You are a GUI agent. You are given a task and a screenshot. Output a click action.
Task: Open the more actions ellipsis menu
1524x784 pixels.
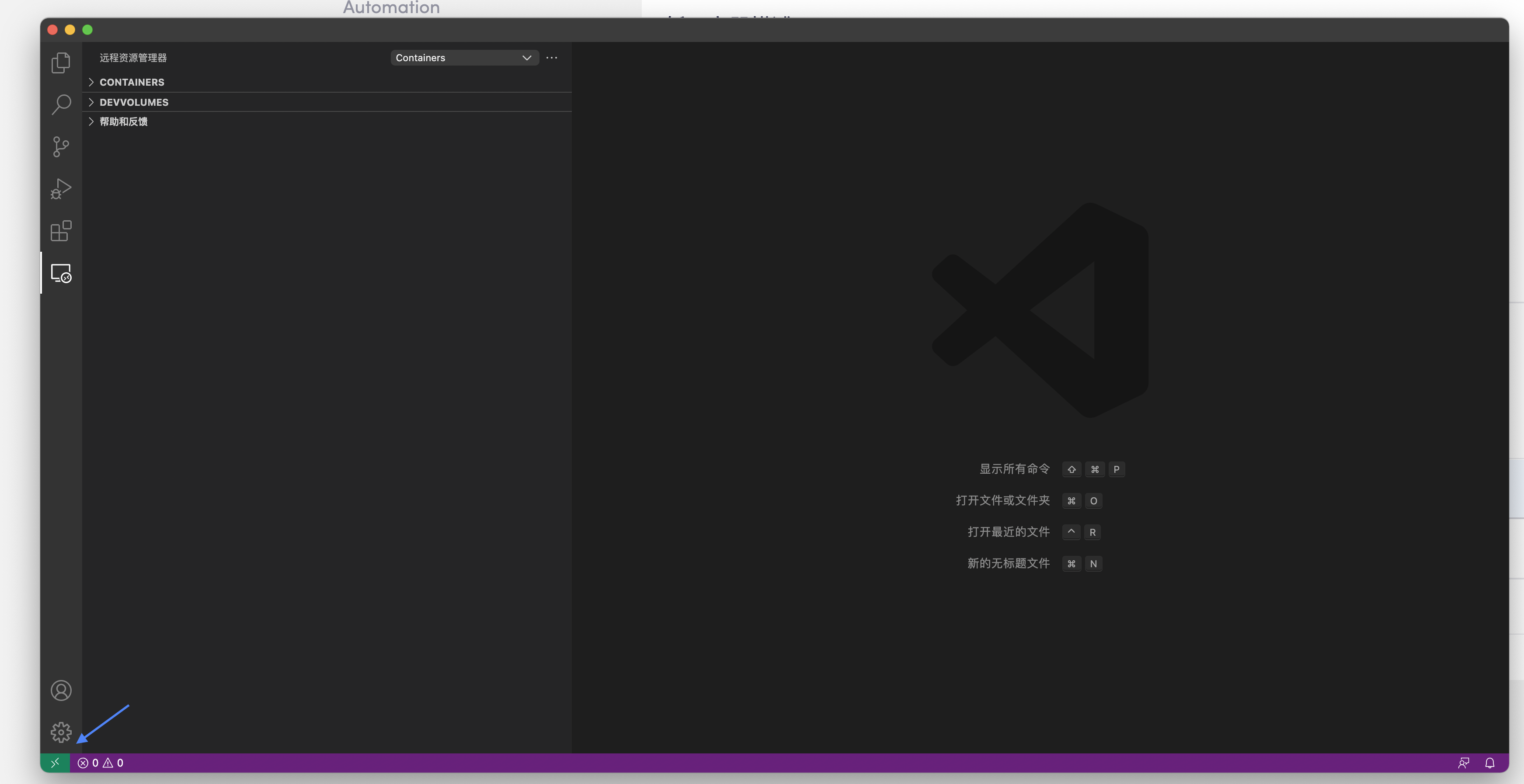(x=551, y=58)
